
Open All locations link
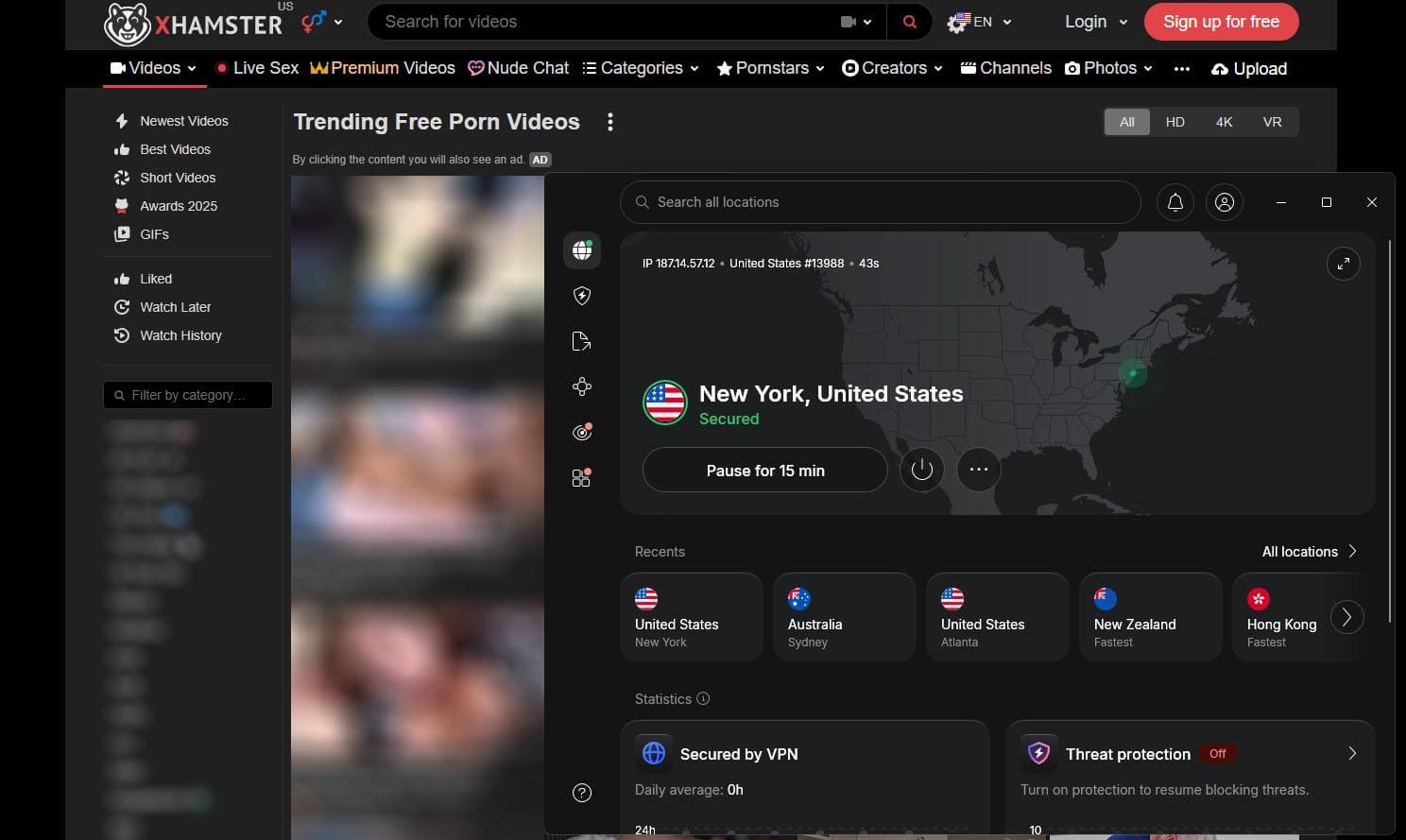pos(1310,552)
